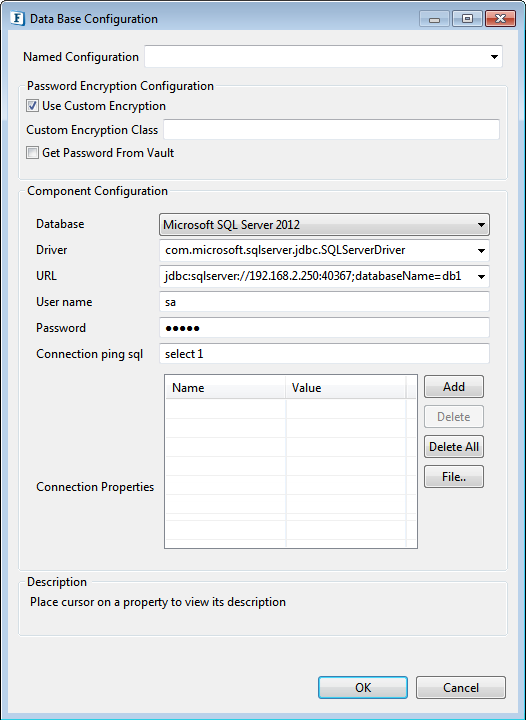This screenshot has width=526, height=720.
Task: Maximize the Data Base Configuration dialog
Action: pyautogui.click(x=467, y=19)
